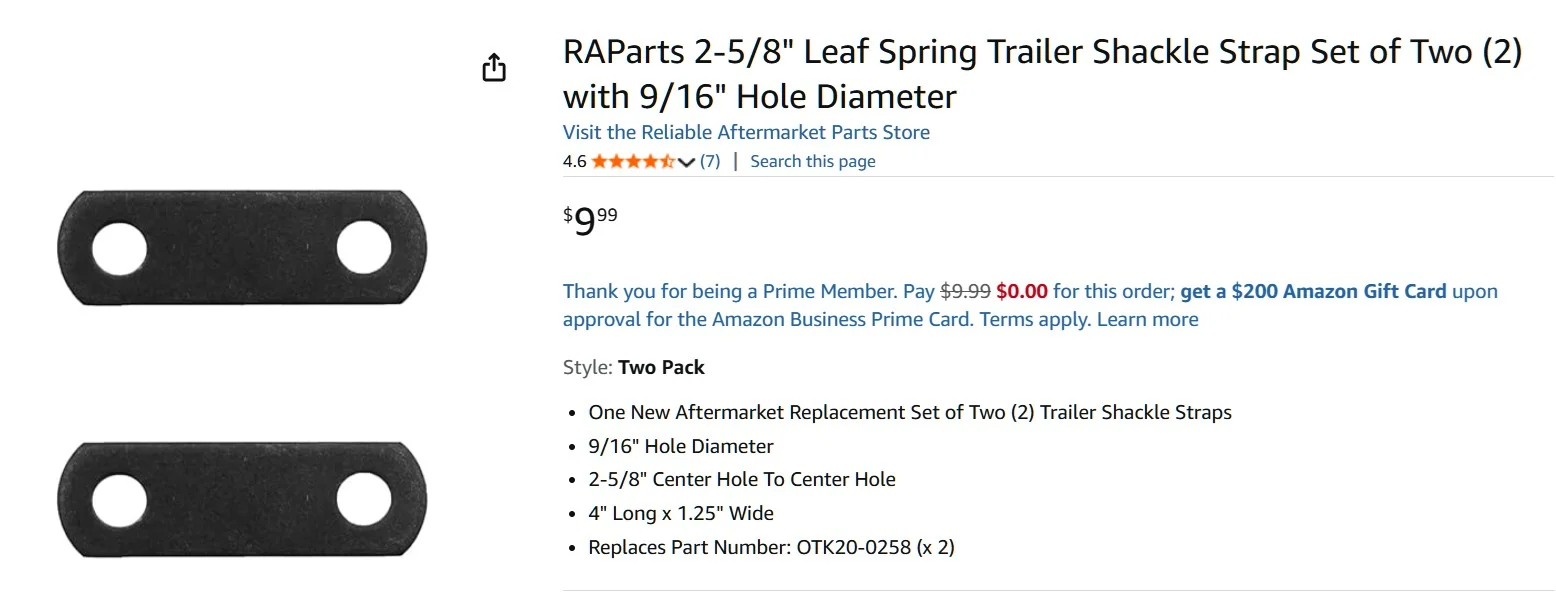Click the bullet about 9/16 inch hole diameter

click(680, 446)
